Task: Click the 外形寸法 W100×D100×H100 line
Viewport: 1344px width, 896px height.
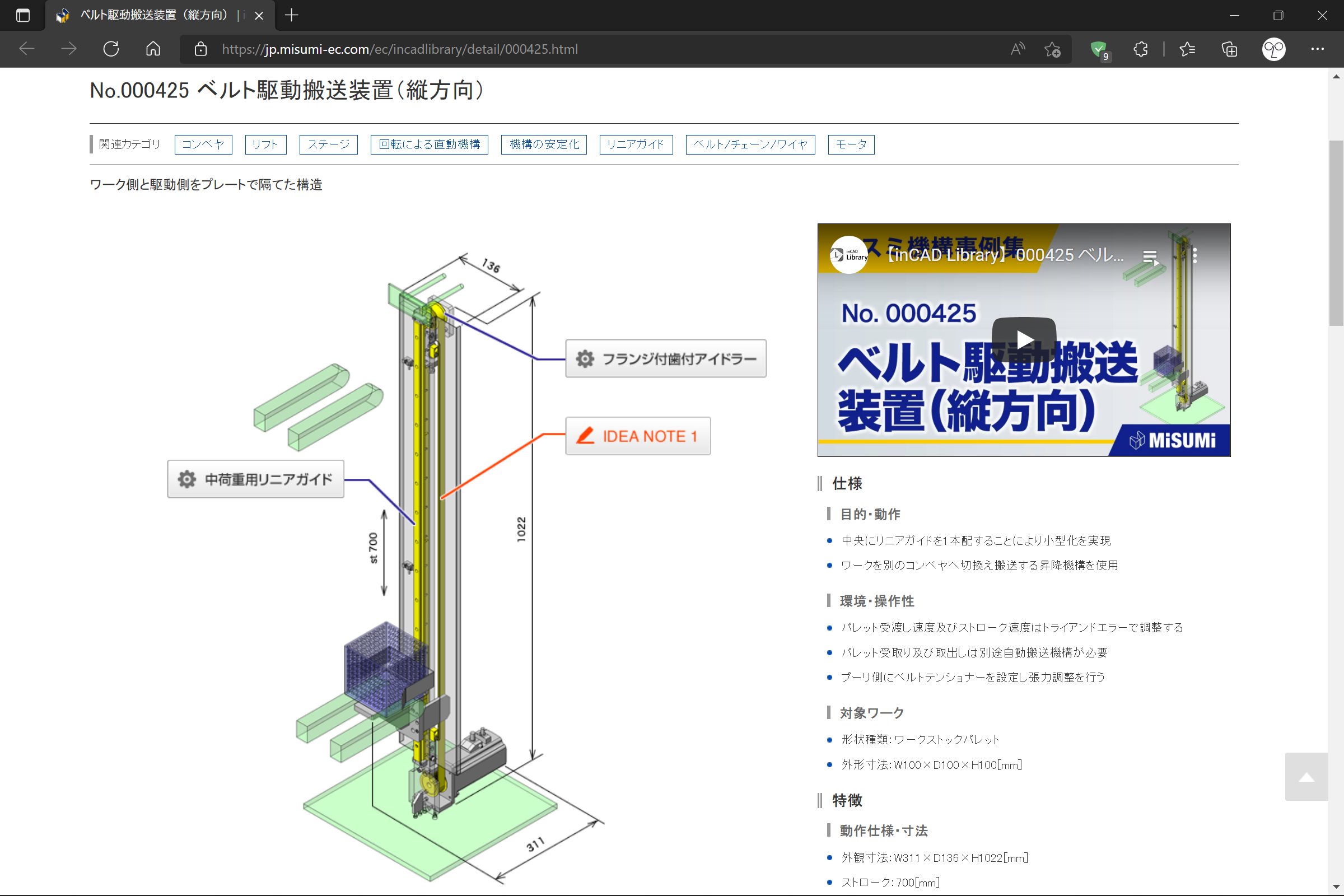Action: click(931, 764)
